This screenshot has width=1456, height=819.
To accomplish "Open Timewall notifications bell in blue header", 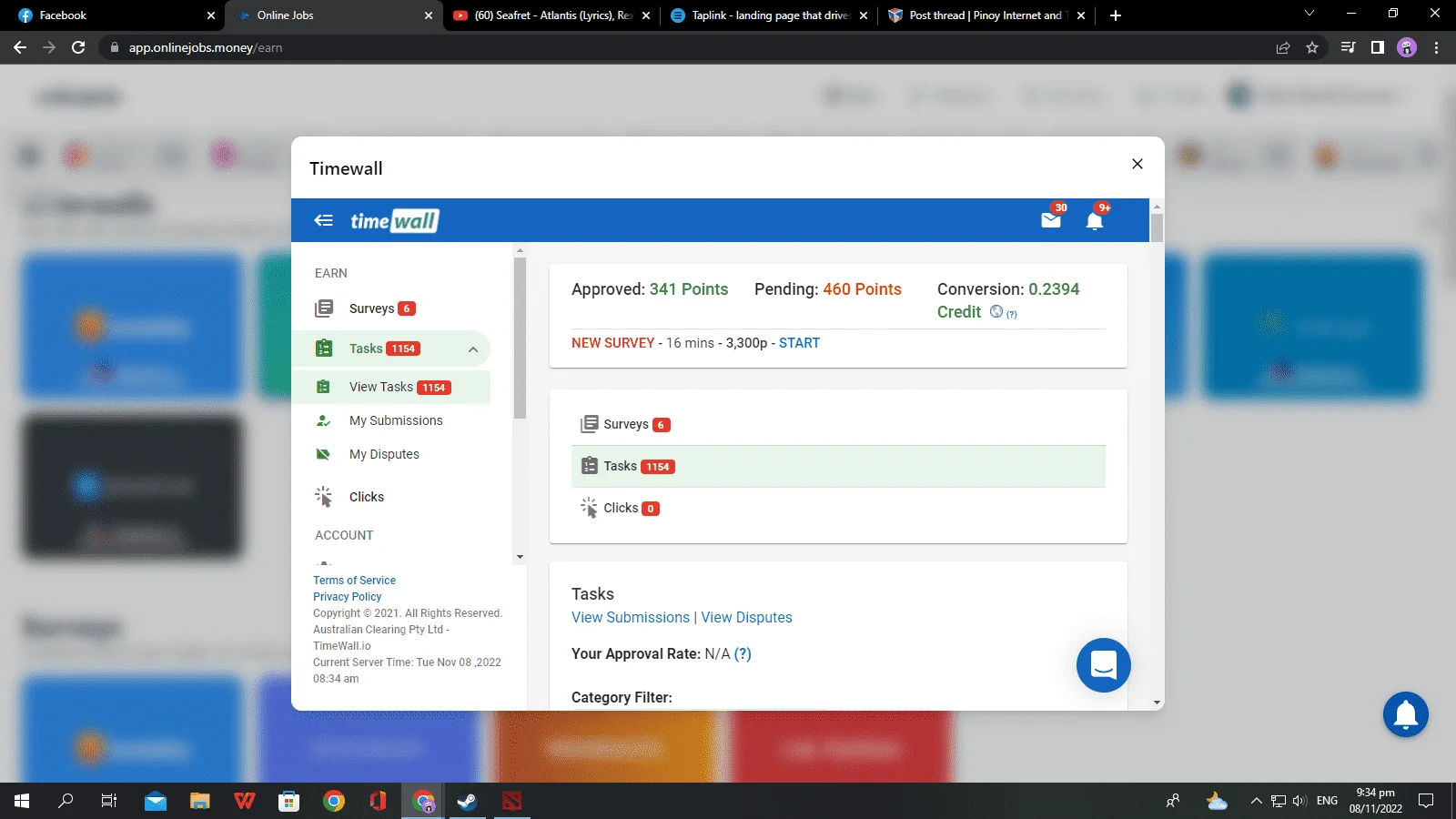I will [x=1095, y=219].
